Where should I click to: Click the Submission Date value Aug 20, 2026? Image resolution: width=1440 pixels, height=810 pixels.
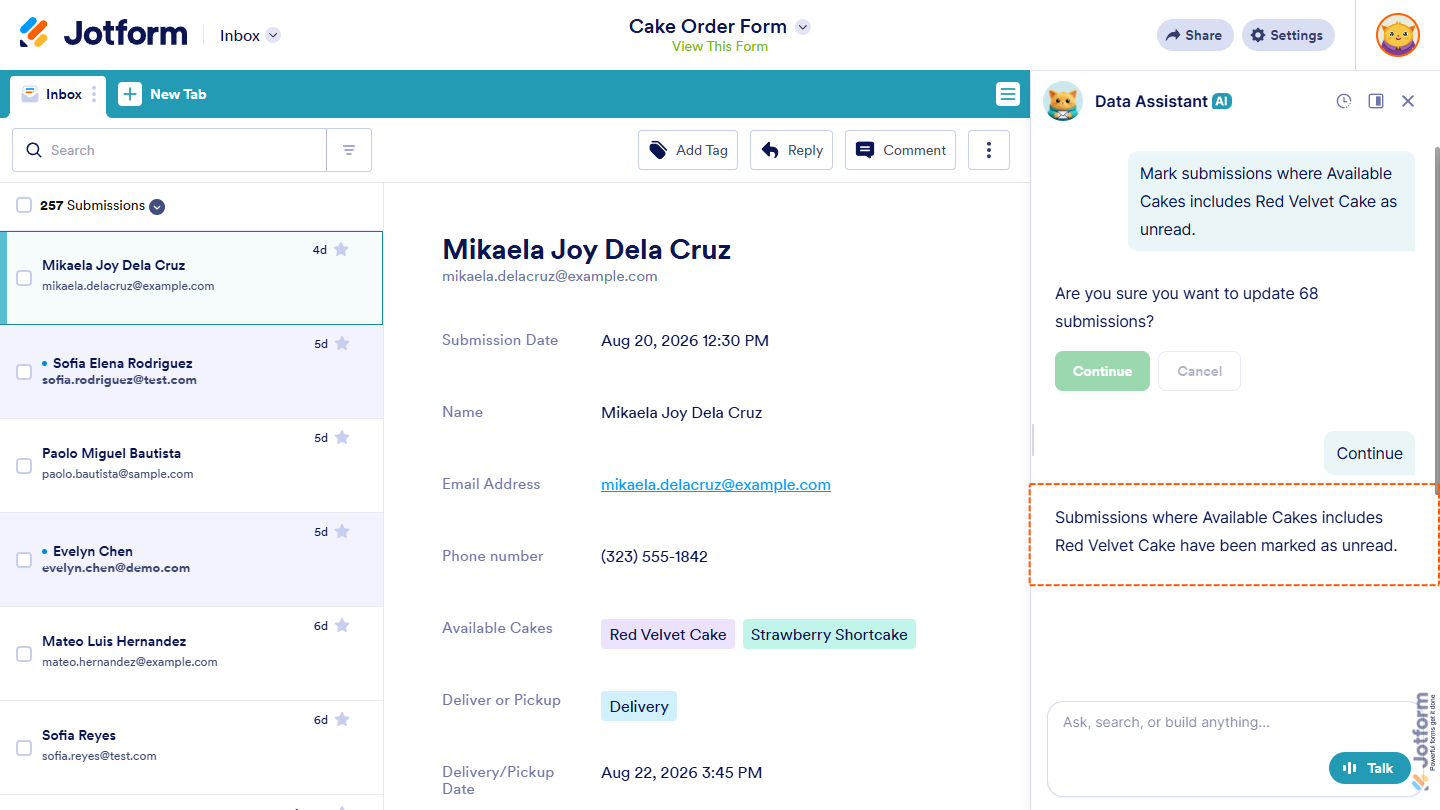tap(685, 341)
